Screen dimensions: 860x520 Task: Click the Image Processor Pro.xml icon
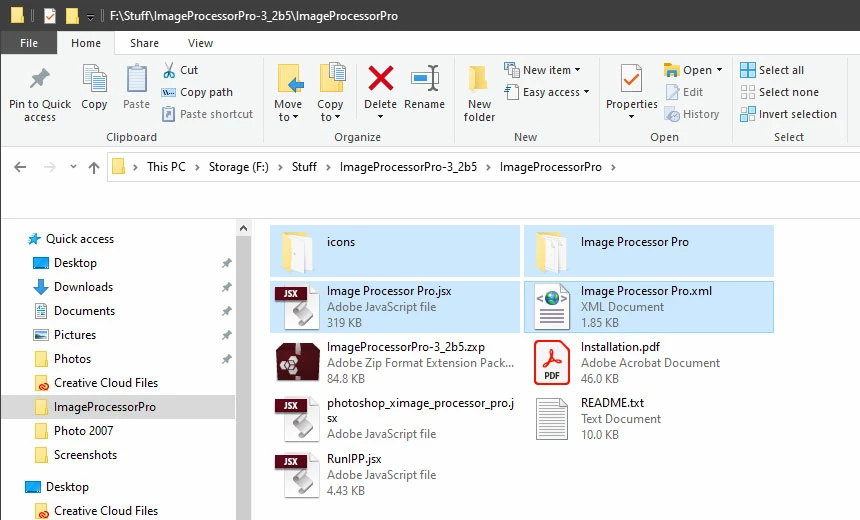click(552, 306)
